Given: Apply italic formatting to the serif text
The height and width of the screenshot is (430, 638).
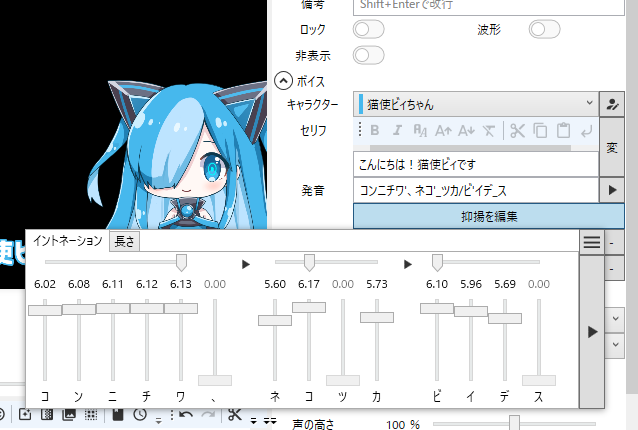Looking at the screenshot, I should pos(397,131).
